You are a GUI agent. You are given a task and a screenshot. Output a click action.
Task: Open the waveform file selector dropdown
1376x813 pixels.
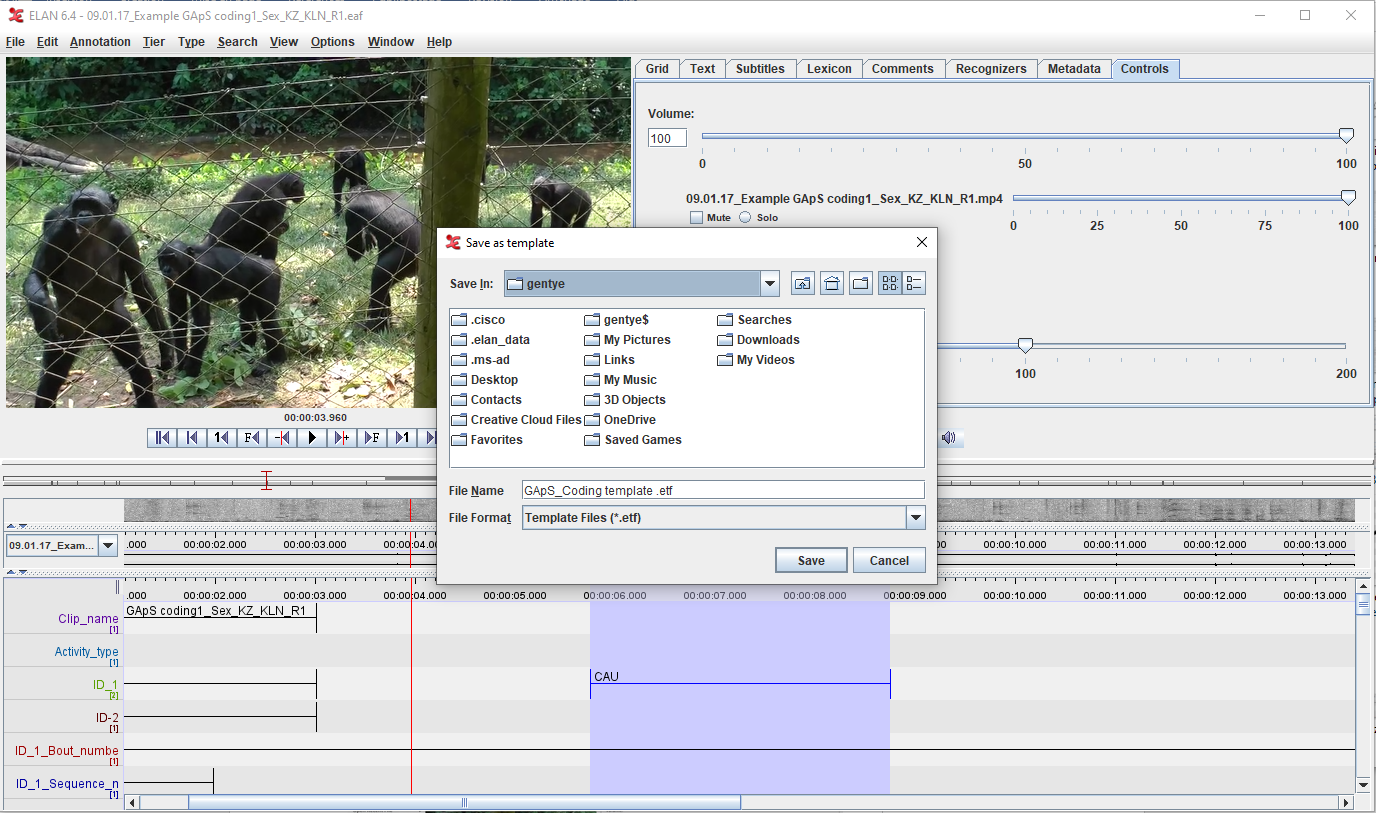pyautogui.click(x=107, y=546)
